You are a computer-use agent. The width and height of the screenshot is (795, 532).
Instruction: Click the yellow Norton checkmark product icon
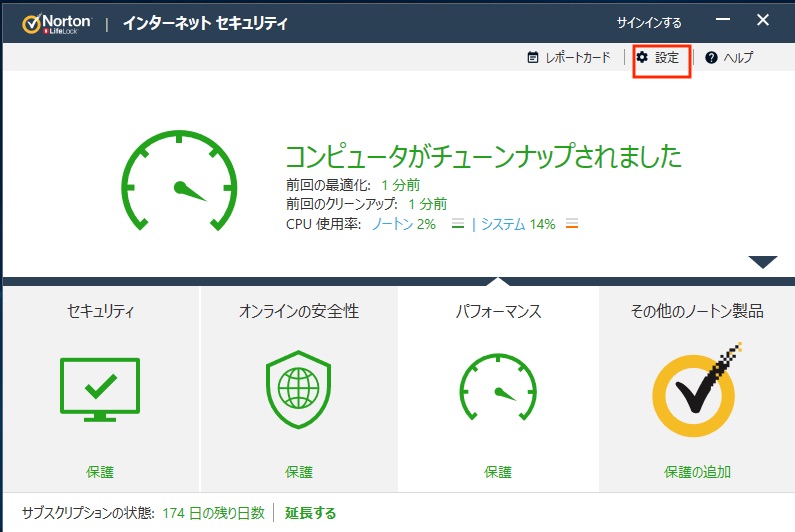point(697,389)
